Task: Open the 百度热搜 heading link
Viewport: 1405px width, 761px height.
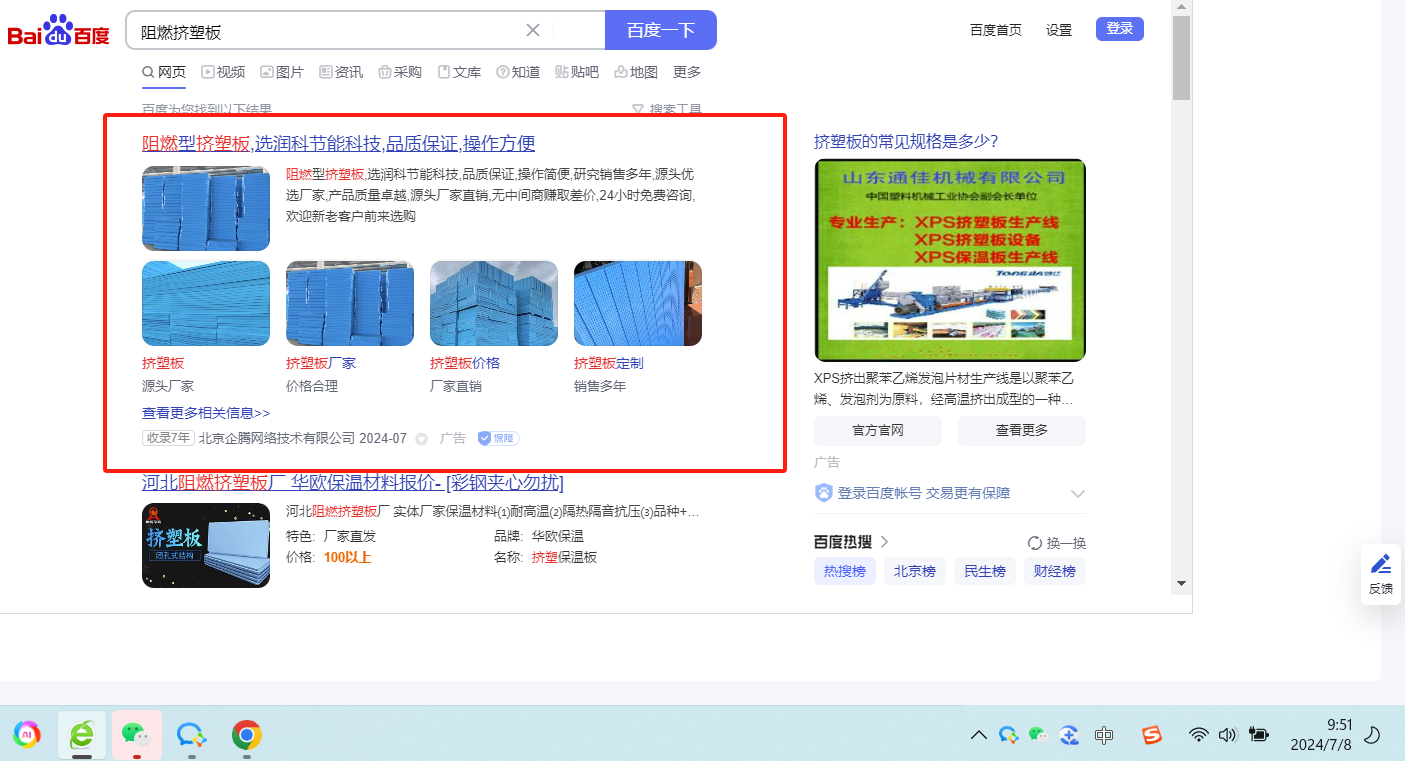Action: tap(851, 542)
